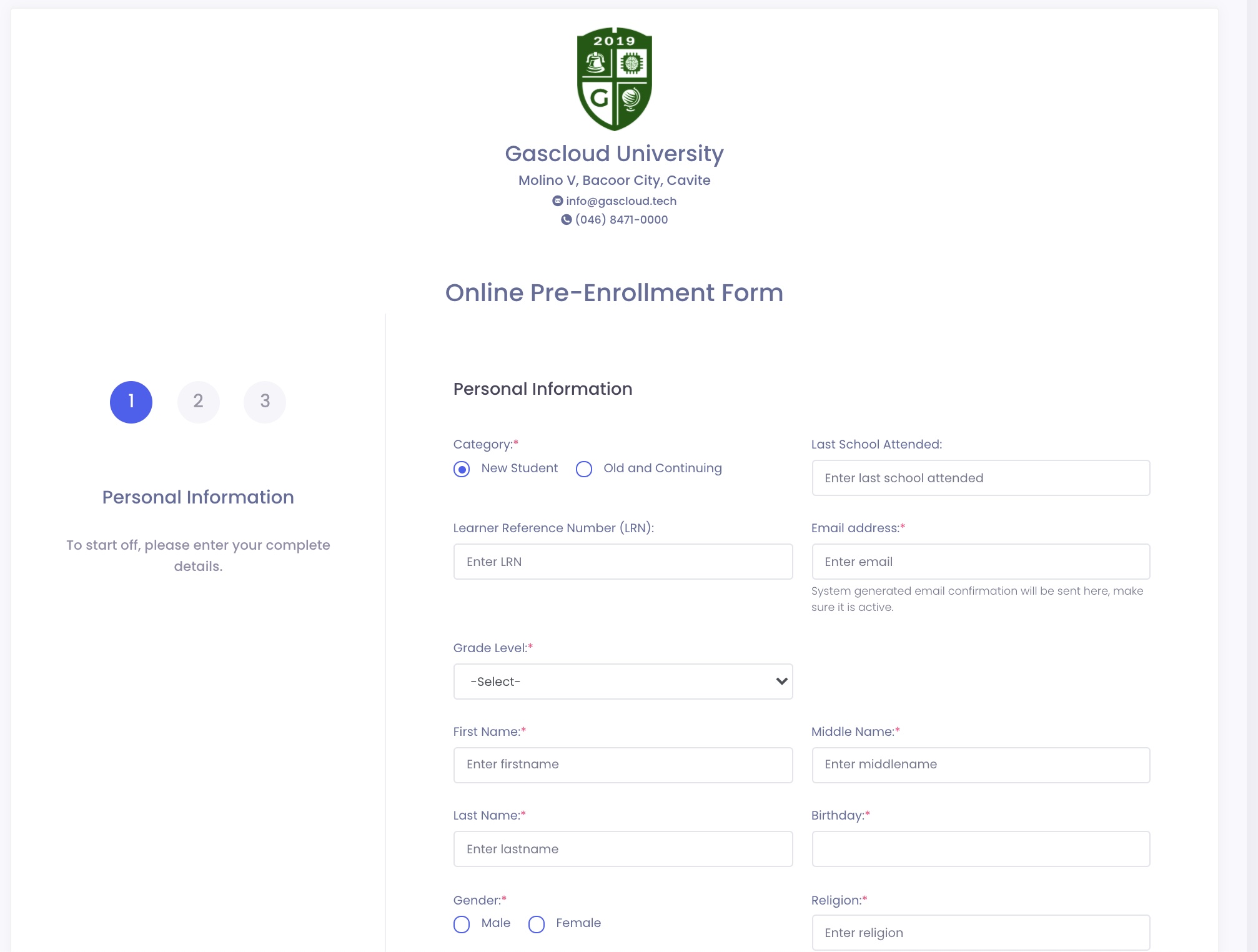
Task: Click the Last School Attended field
Action: coord(981,478)
